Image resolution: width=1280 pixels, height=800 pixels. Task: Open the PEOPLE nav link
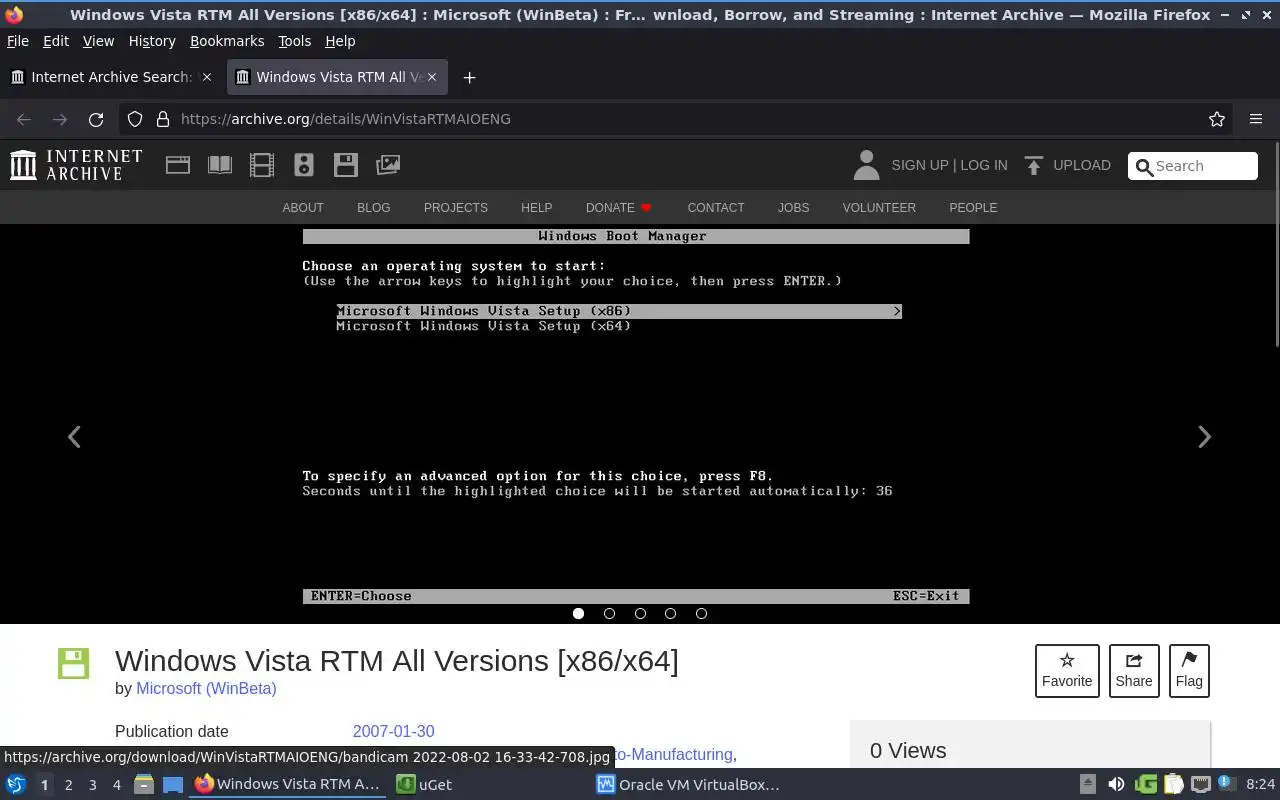(x=973, y=208)
